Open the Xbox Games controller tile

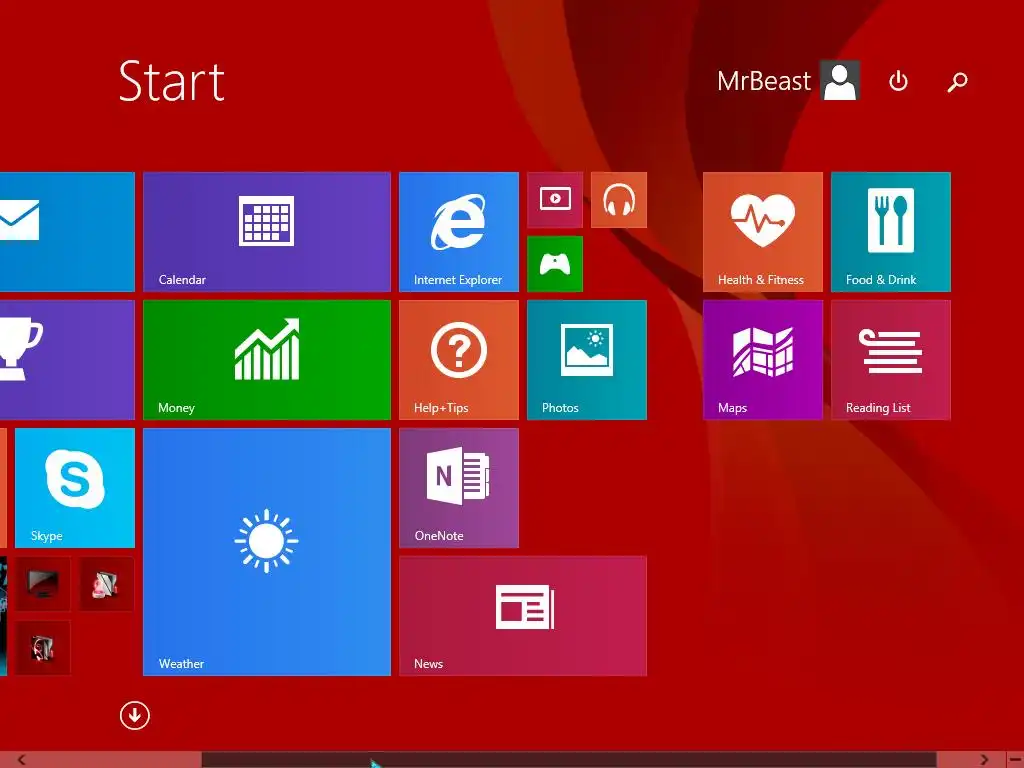(554, 264)
